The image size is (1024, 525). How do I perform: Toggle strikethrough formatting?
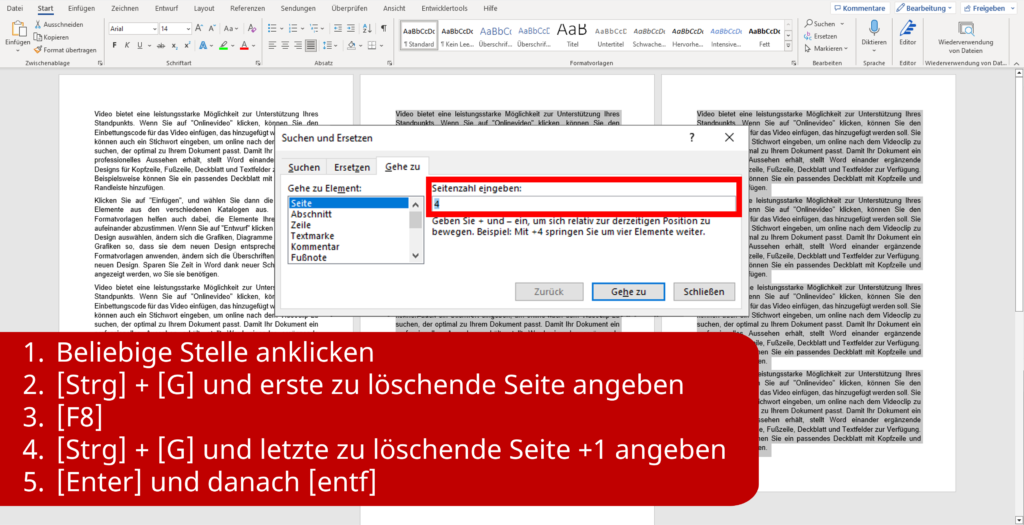161,46
